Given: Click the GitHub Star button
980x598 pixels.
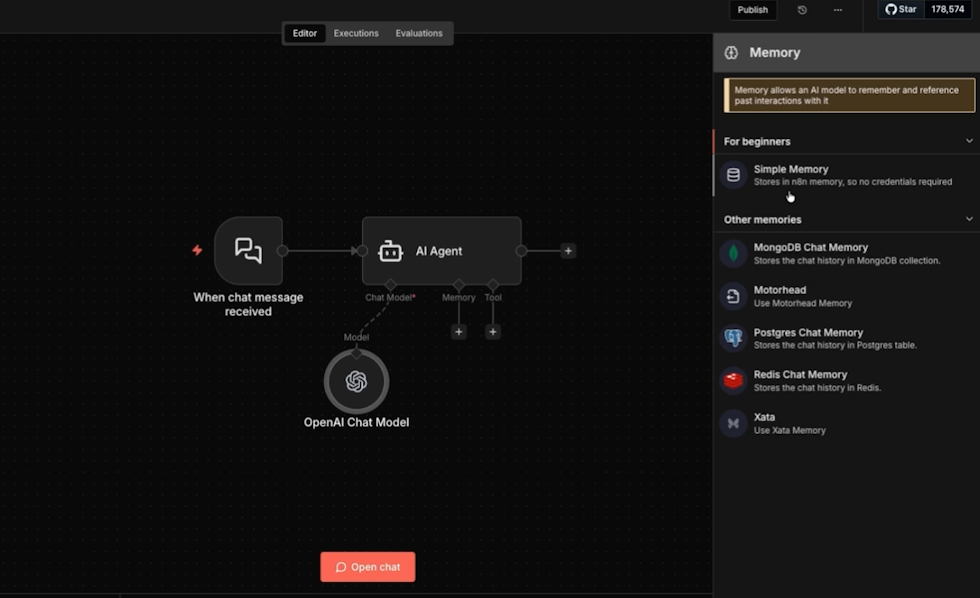Looking at the screenshot, I should [x=901, y=9].
